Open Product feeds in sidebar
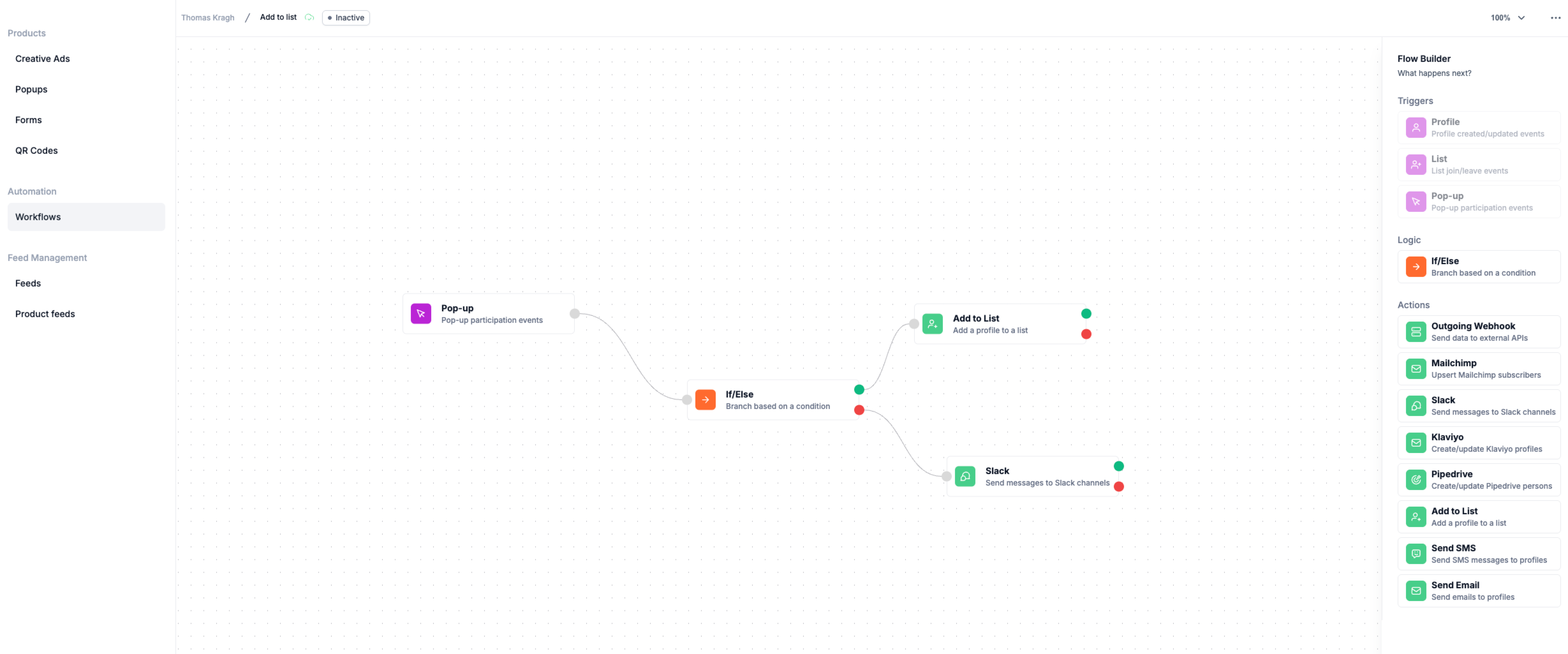The image size is (1568, 654). 45,314
